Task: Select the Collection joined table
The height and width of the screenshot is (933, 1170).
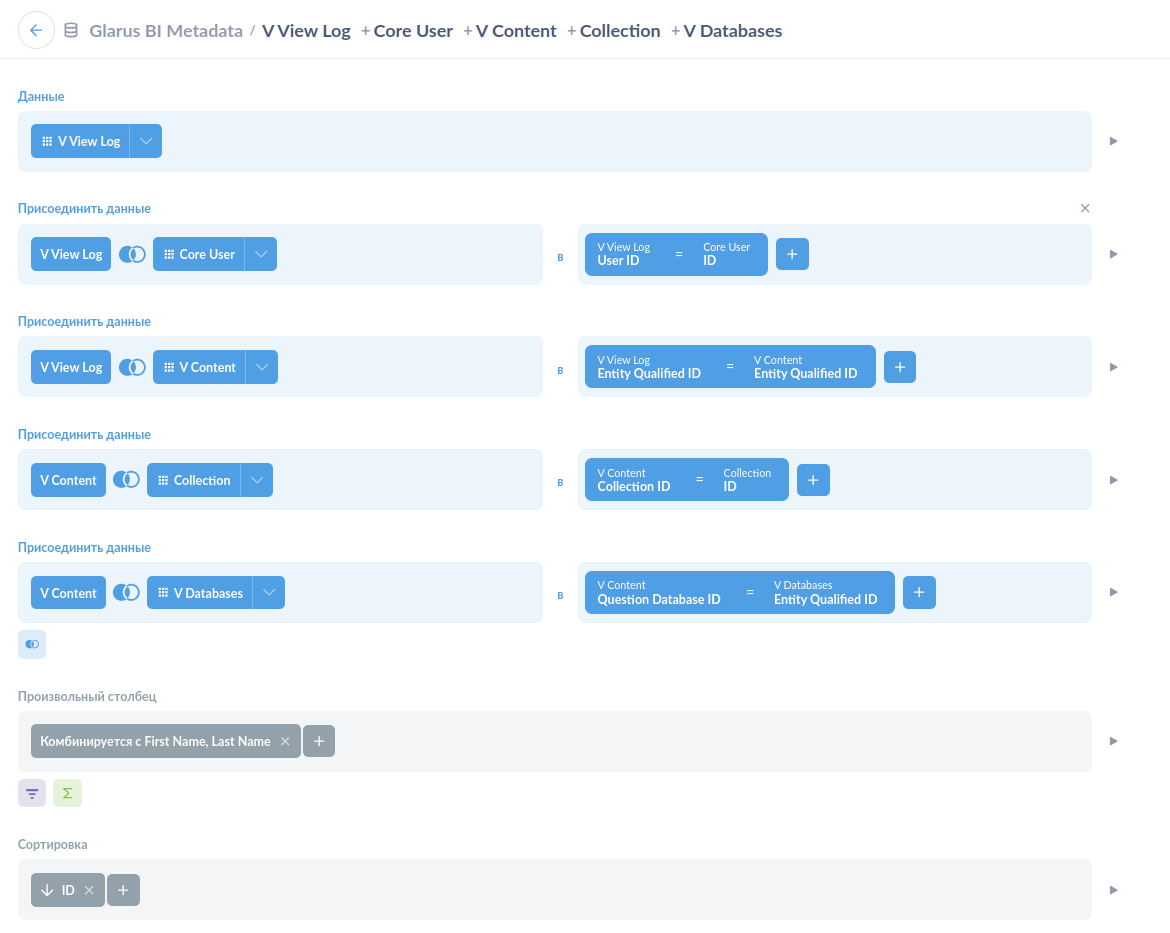Action: click(x=194, y=480)
